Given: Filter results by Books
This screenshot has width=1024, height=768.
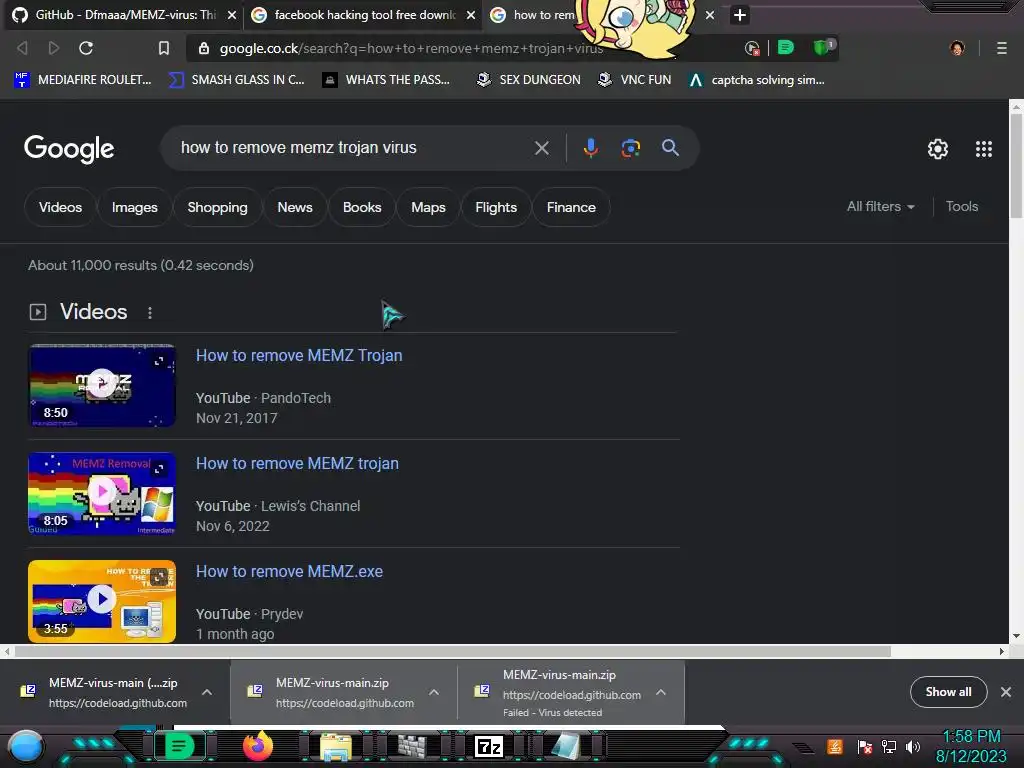Looking at the screenshot, I should pyautogui.click(x=362, y=207).
